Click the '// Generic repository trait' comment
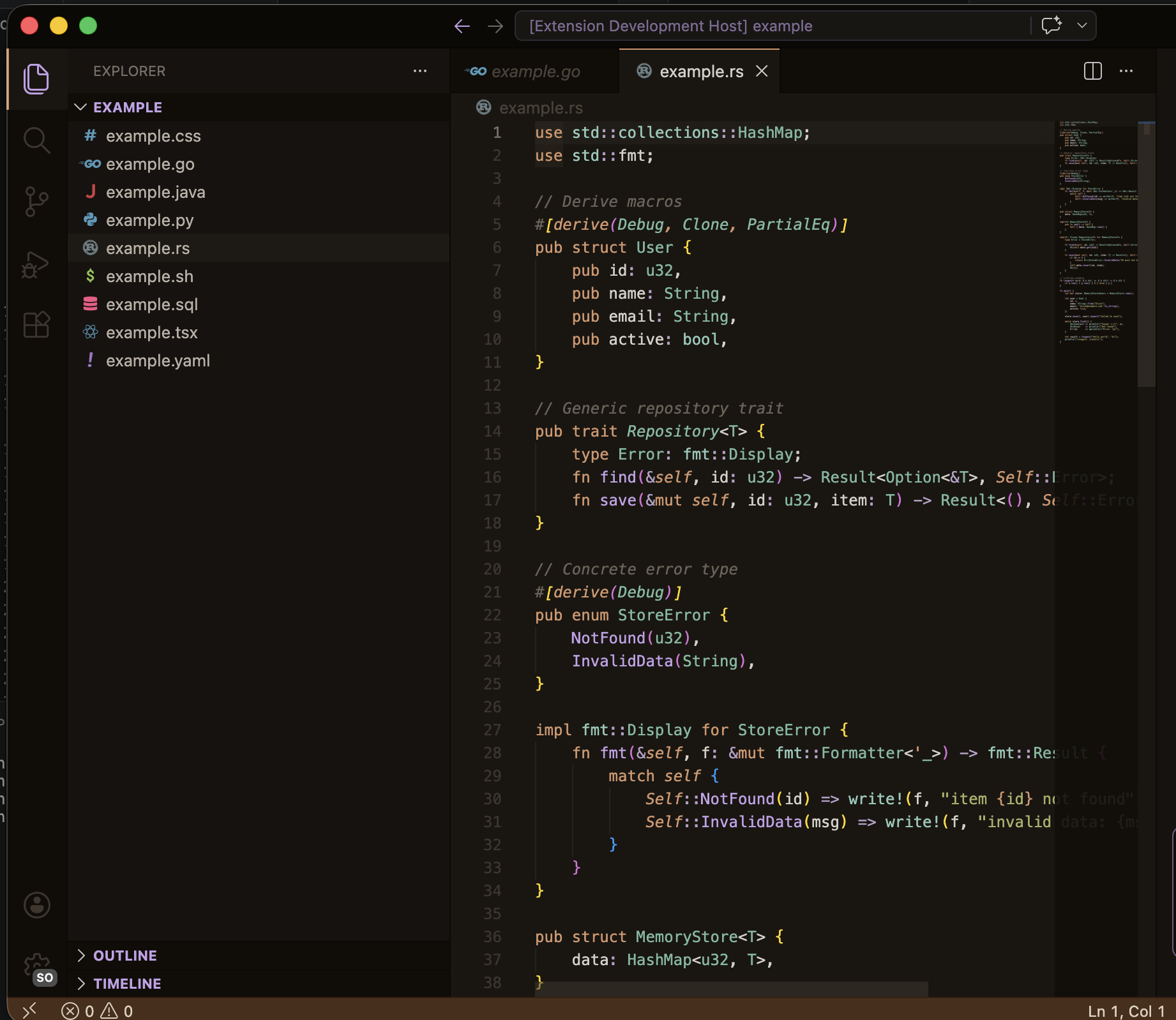 pyautogui.click(x=659, y=409)
